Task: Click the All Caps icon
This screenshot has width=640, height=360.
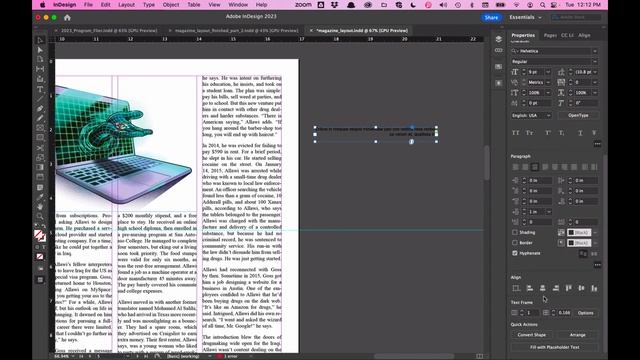Action: pyautogui.click(x=516, y=133)
